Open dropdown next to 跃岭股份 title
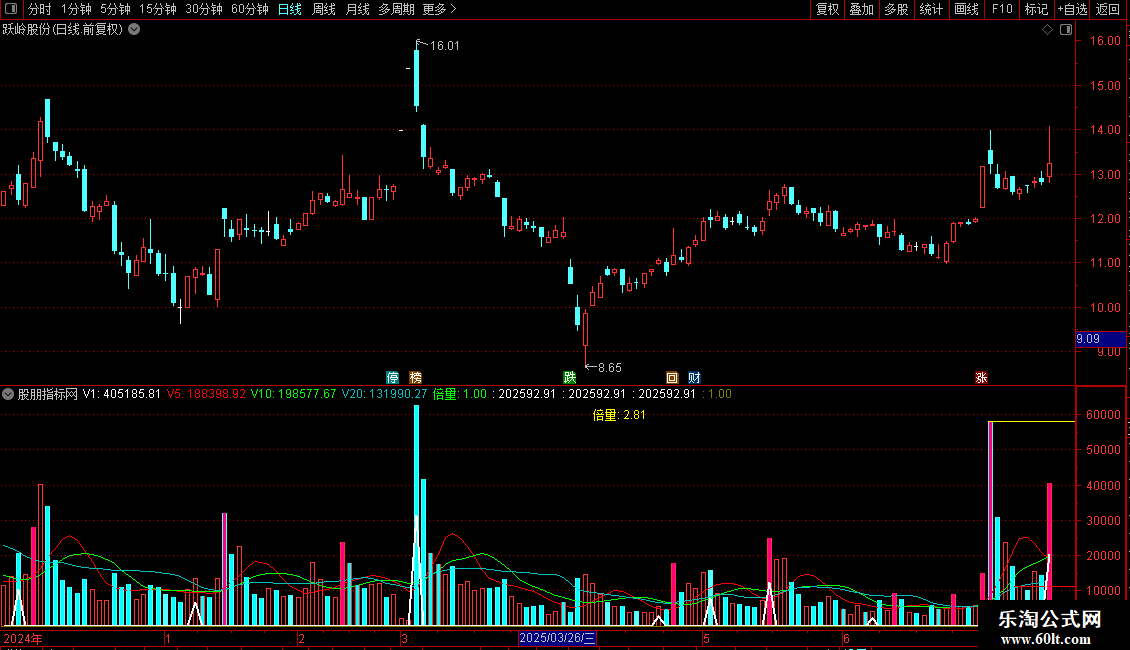This screenshot has height=650, width=1130. 134,30
